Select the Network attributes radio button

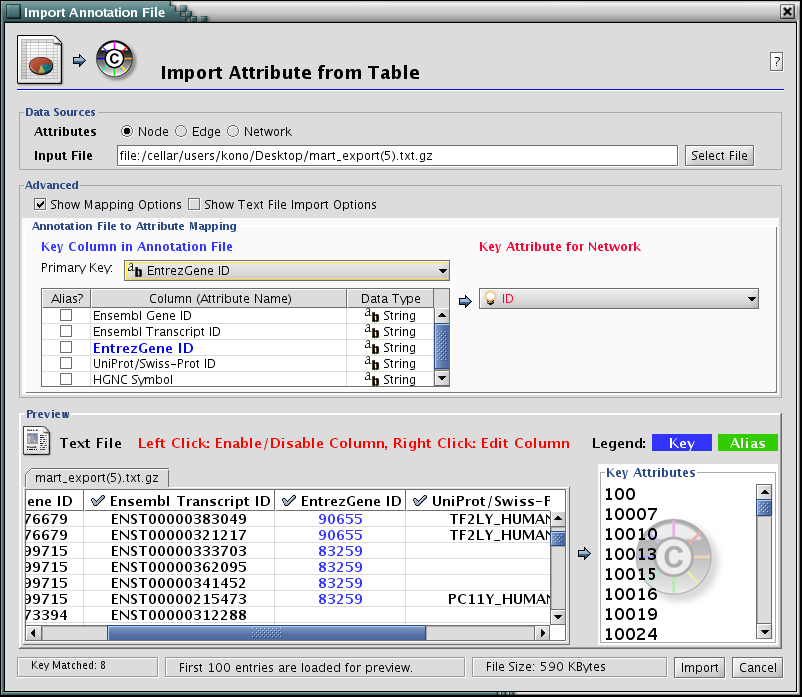coord(233,131)
